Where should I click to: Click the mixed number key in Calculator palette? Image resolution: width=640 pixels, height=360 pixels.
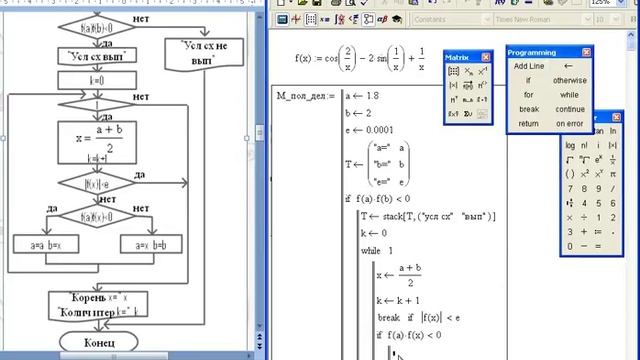[x=570, y=203]
